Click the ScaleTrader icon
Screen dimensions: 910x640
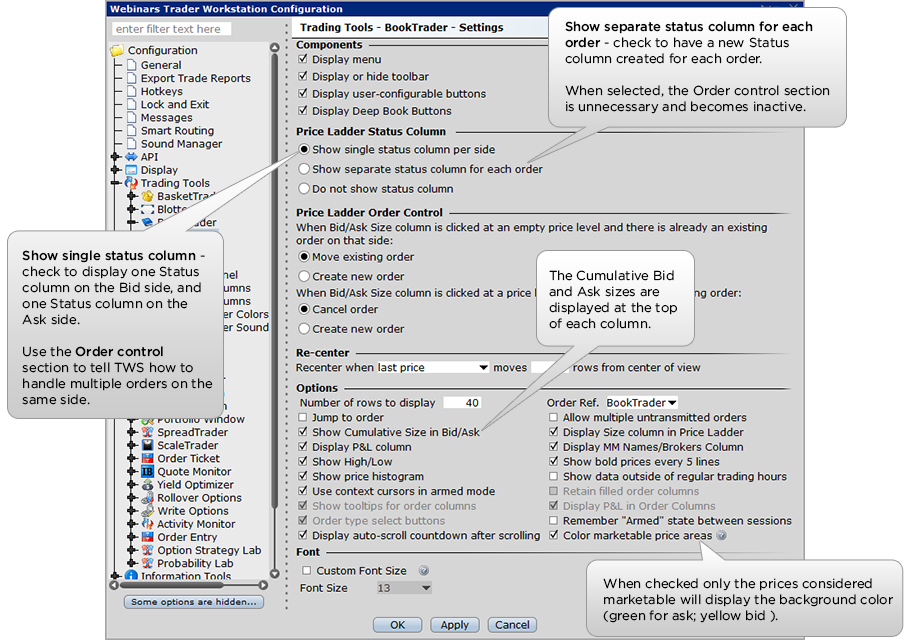147,445
